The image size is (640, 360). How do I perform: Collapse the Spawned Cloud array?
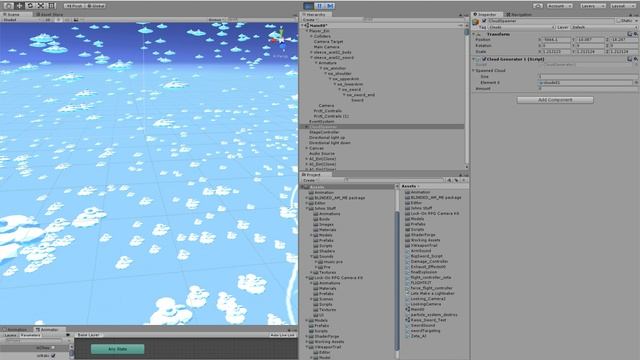coord(474,71)
